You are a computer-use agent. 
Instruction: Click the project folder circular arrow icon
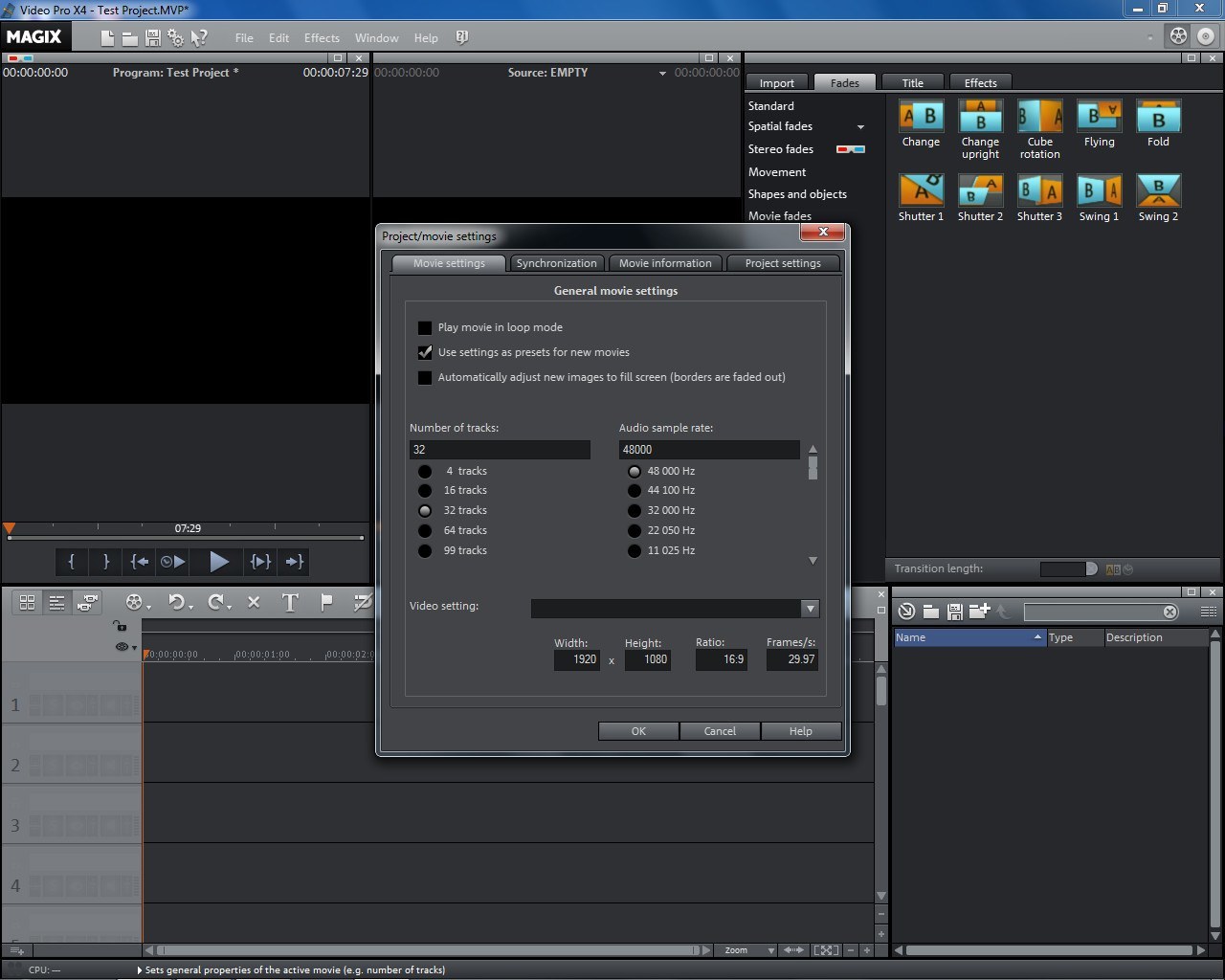tap(906, 612)
